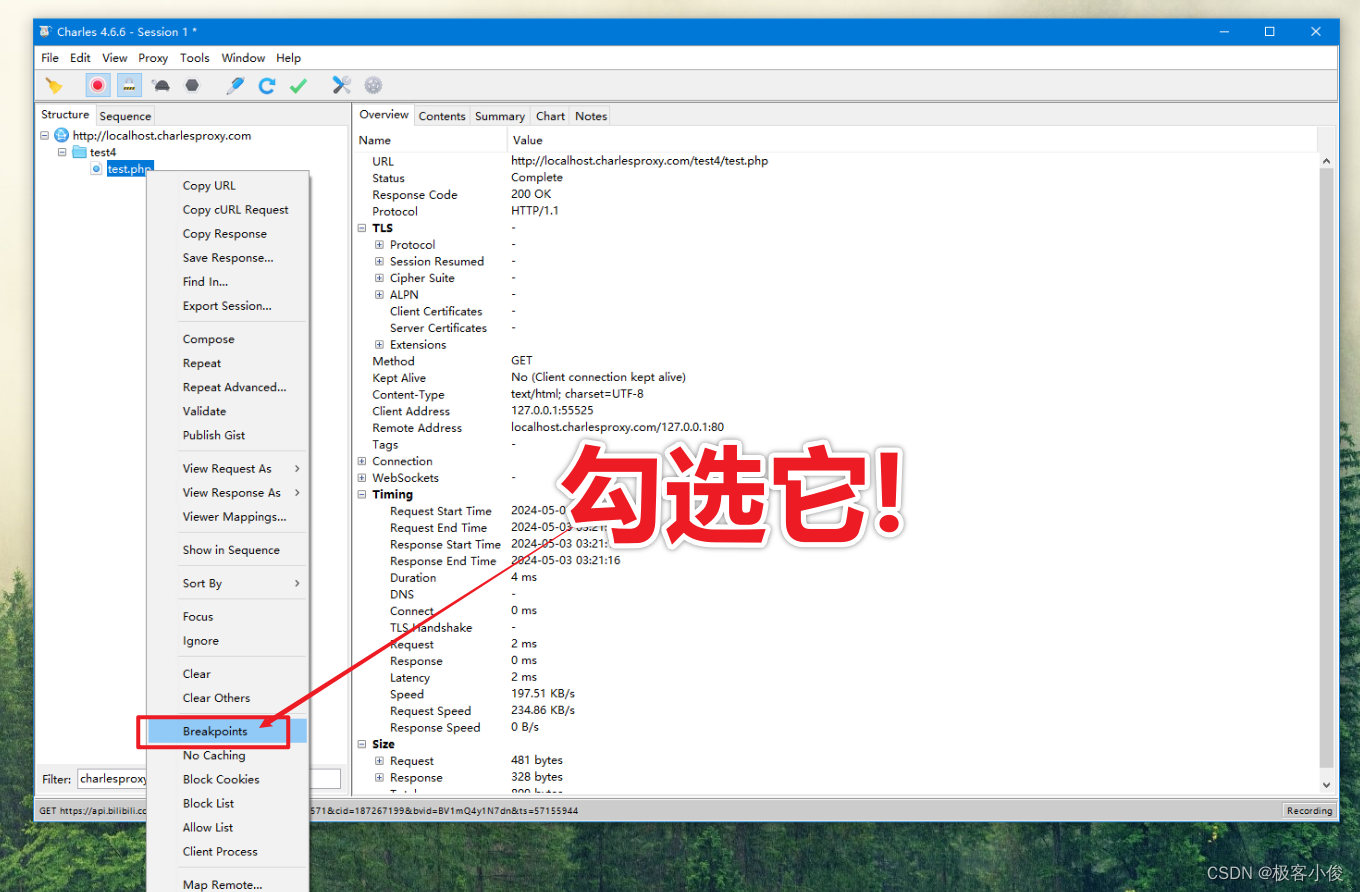The image size is (1360, 892).
Task: Click the test4 folder icon
Action: (x=79, y=153)
